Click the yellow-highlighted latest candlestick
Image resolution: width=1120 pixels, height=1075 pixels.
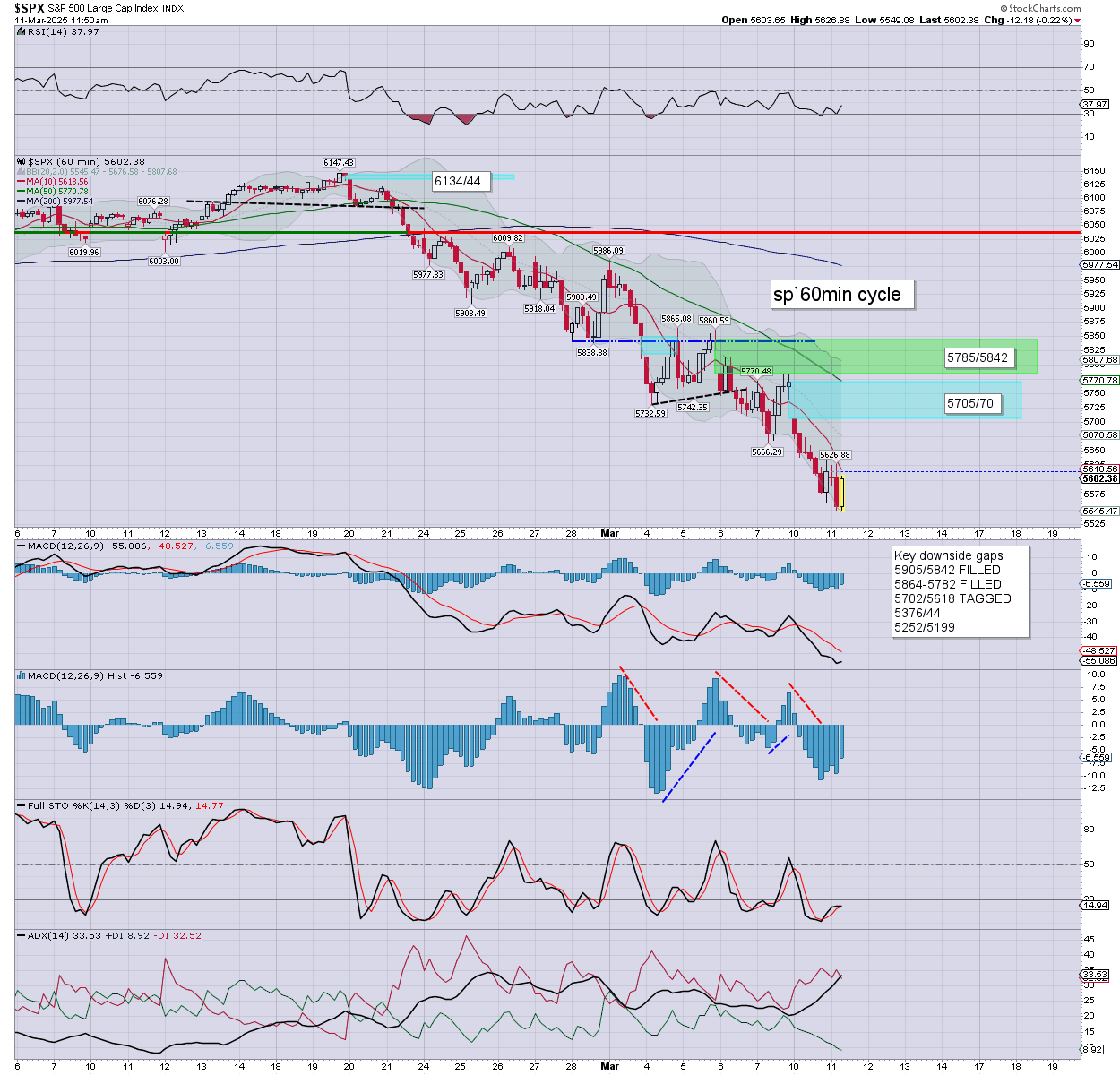click(841, 494)
